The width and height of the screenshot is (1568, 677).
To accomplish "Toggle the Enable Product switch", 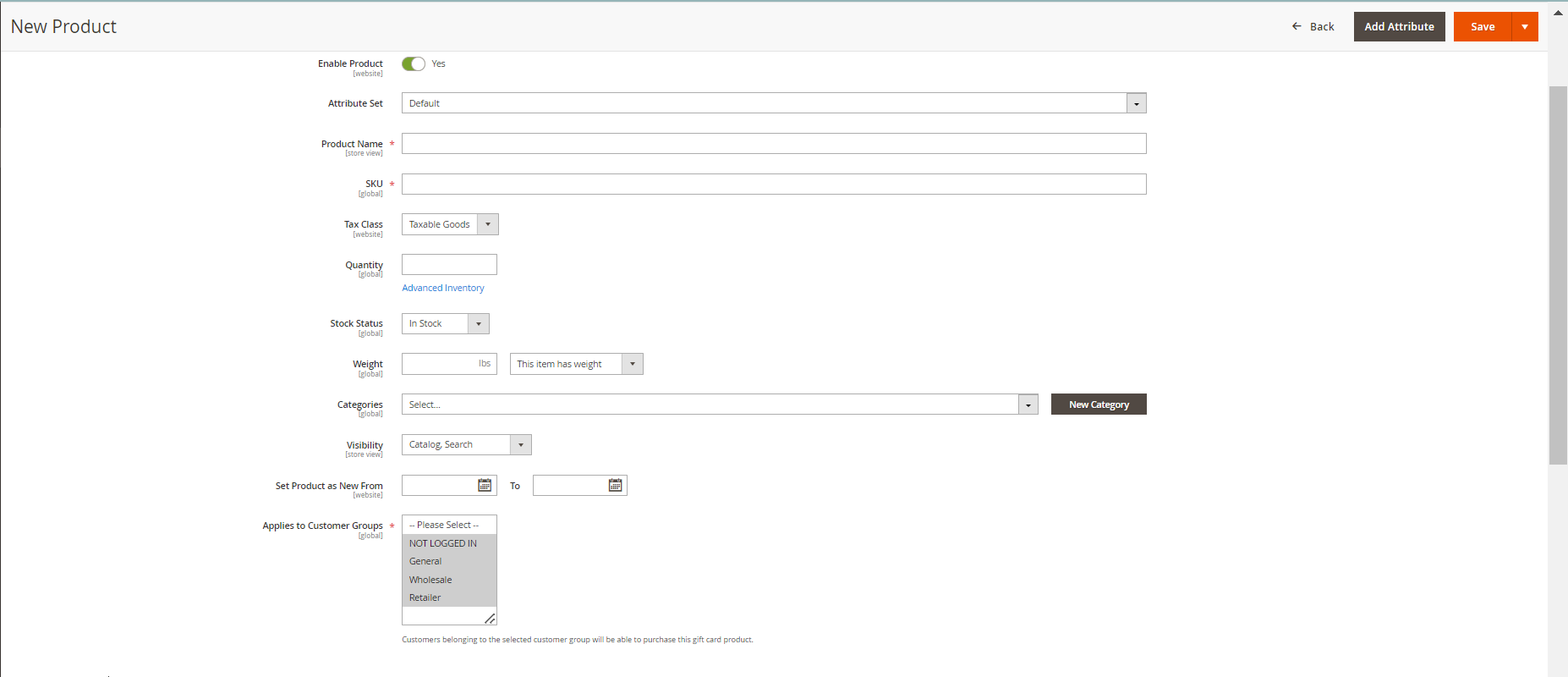I will (414, 64).
